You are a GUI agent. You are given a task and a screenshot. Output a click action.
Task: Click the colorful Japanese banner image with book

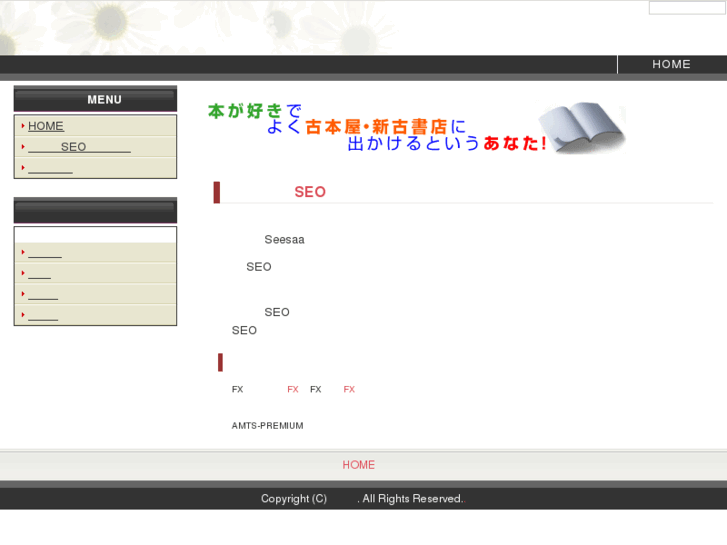416,128
